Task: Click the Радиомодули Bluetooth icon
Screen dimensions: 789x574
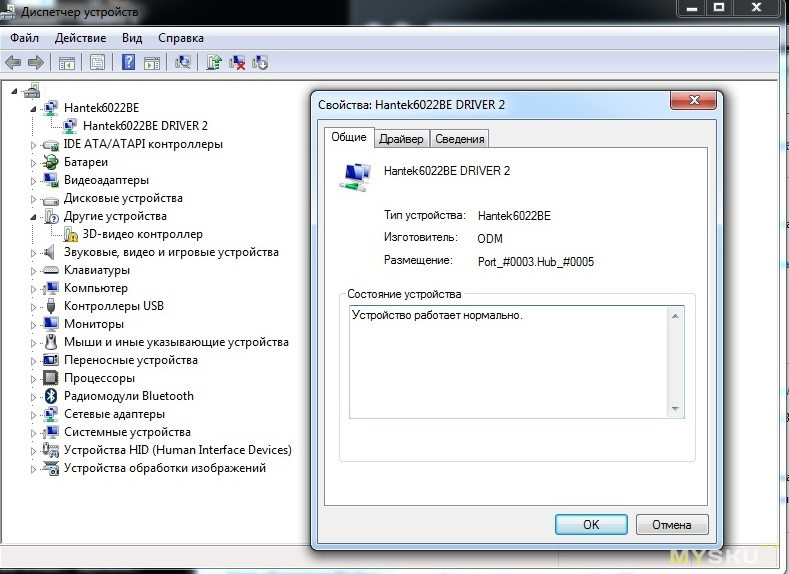Action: click(51, 396)
